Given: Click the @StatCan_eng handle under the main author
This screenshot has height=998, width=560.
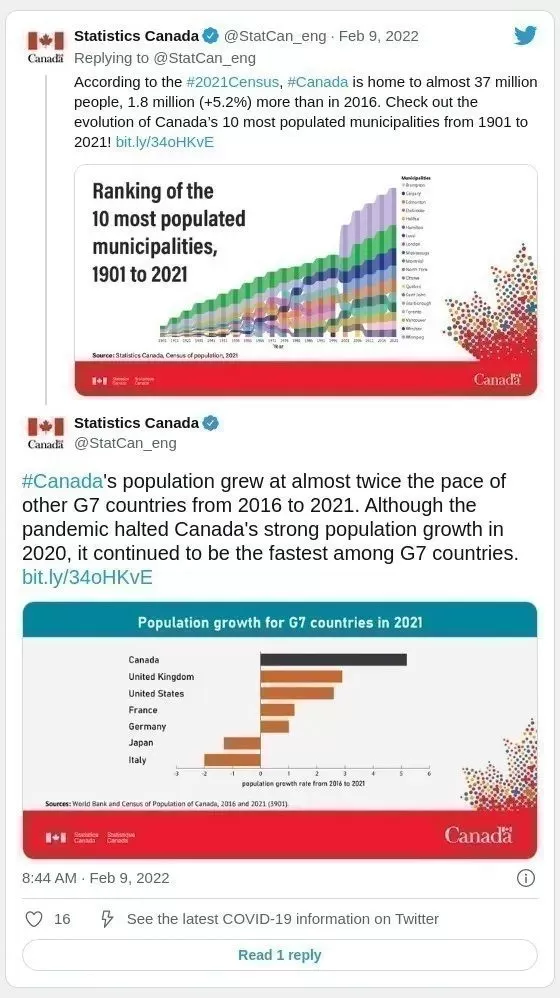Looking at the screenshot, I should [x=125, y=443].
